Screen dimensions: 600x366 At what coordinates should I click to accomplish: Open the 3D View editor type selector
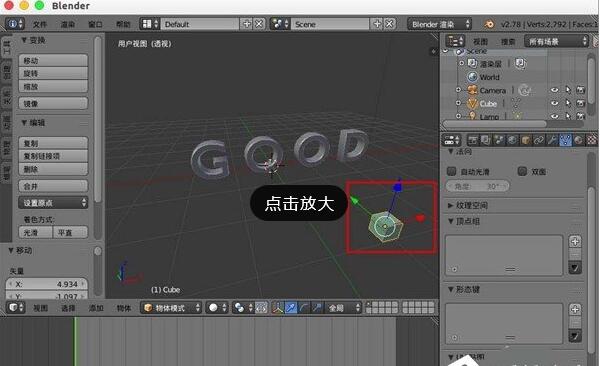point(16,307)
